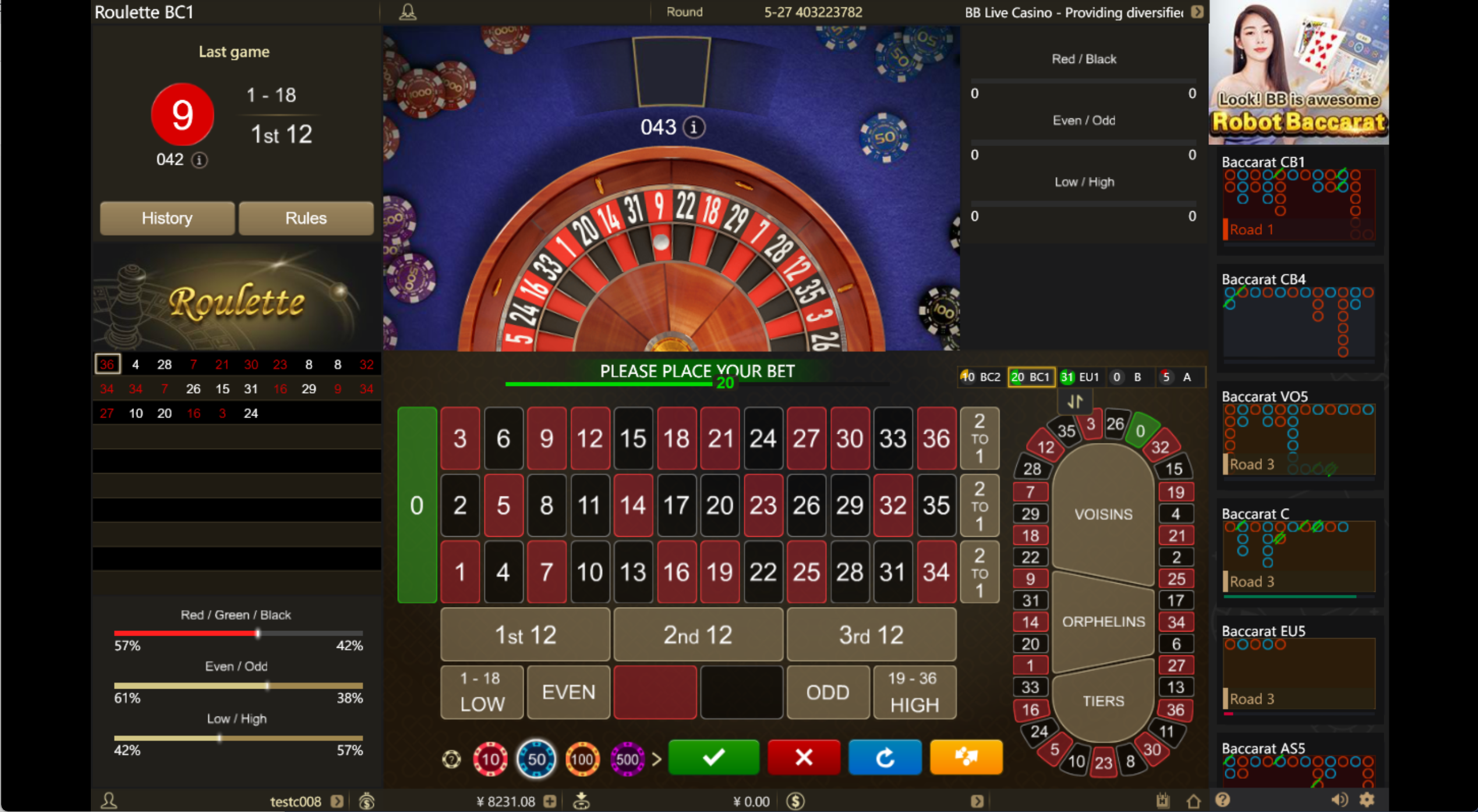Open the round 043 info icon
This screenshot has width=1478, height=812.
(693, 127)
